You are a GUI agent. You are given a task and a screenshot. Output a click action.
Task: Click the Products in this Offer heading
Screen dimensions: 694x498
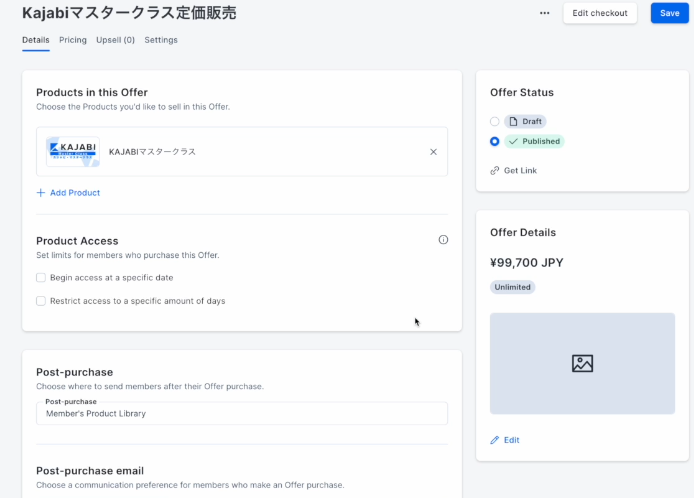tap(92, 93)
